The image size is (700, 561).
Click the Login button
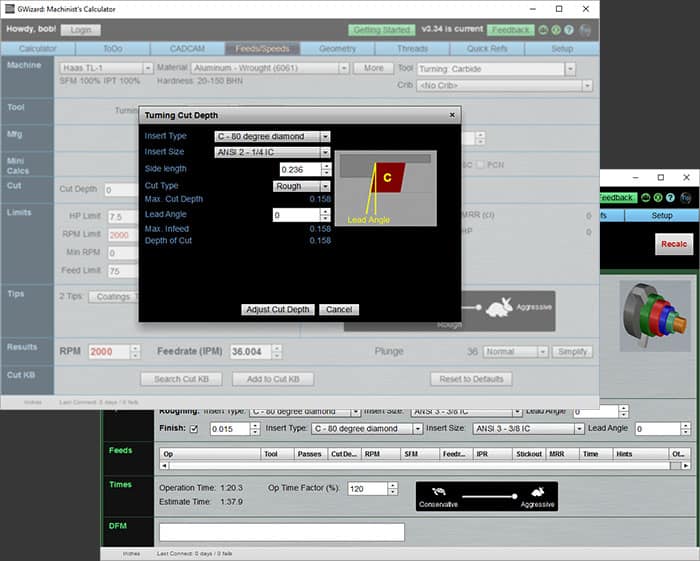pos(81,30)
